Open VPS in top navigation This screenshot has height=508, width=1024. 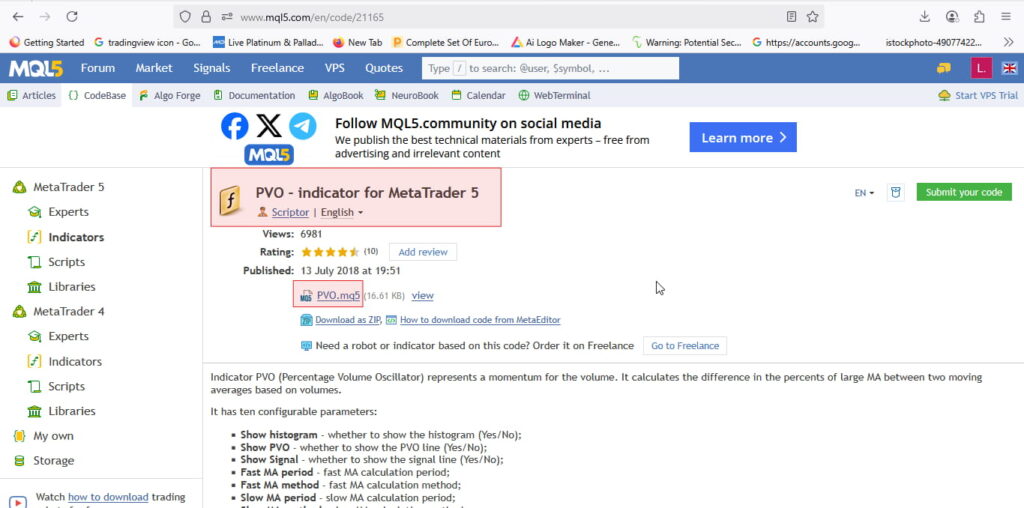tap(334, 68)
